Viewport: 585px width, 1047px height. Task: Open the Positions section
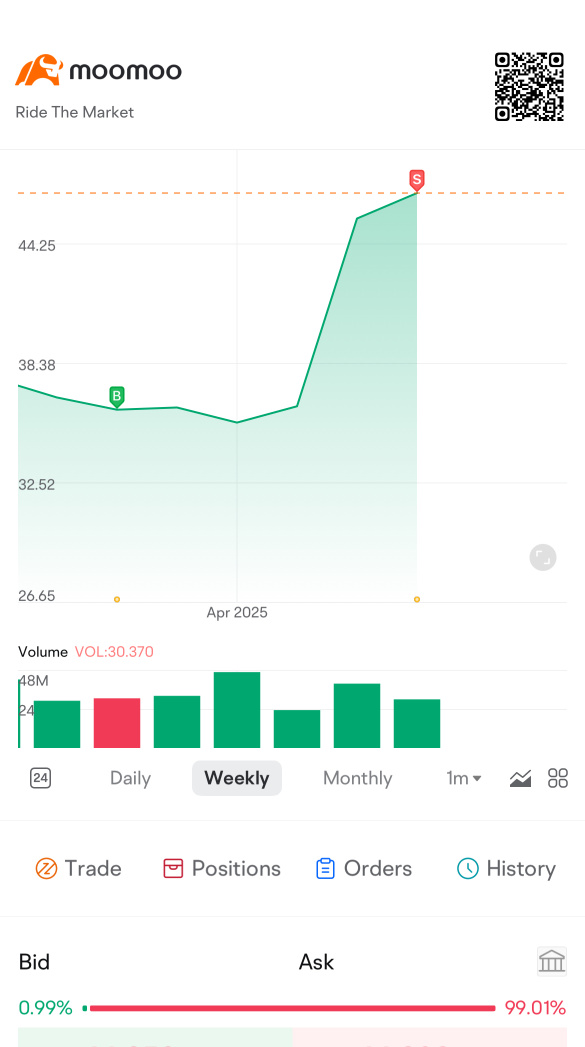222,868
